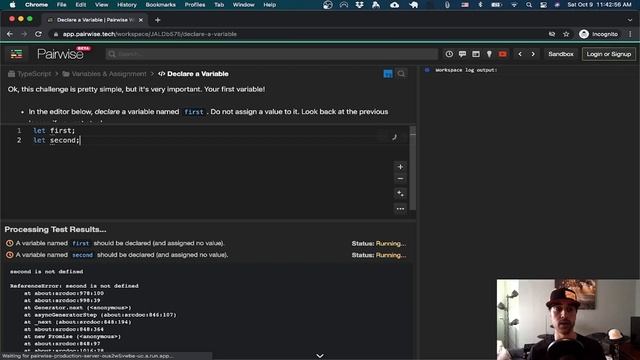This screenshot has width=640, height=360.
Task: Click the 'first' variable test result row
Action: click(x=206, y=243)
